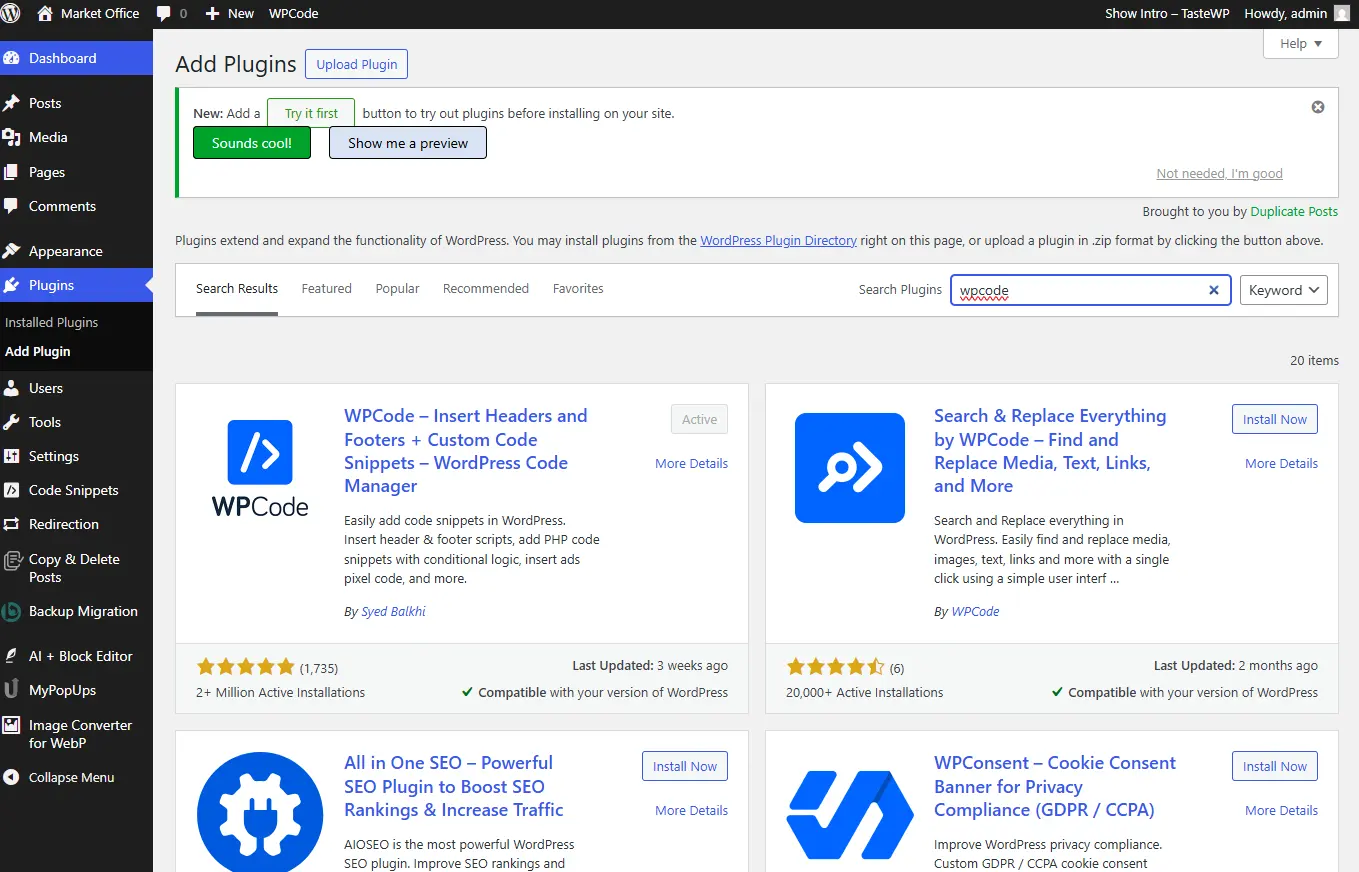The width and height of the screenshot is (1359, 872).
Task: Click the Settings sliders icon
Action: point(12,456)
